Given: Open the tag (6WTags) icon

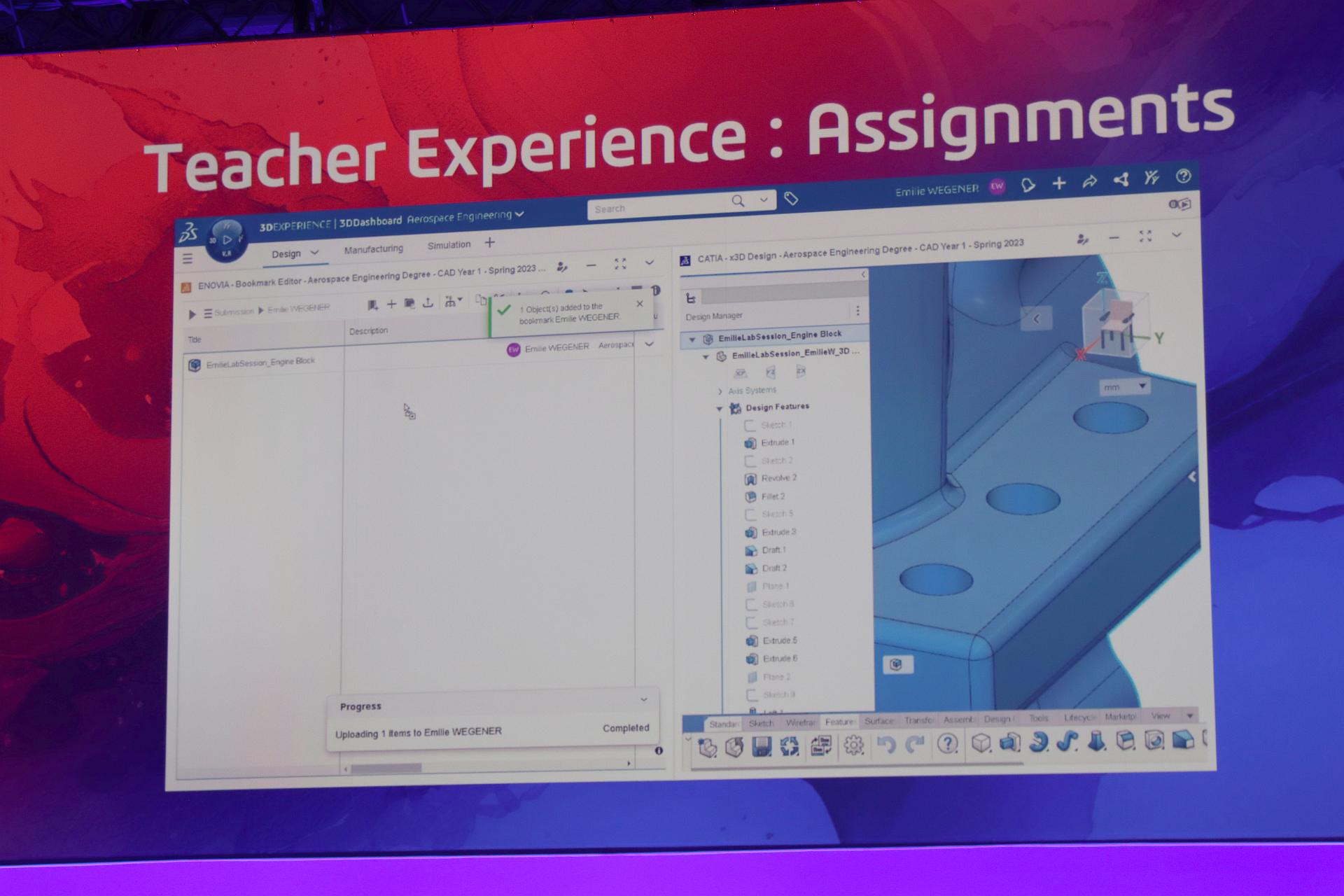Looking at the screenshot, I should coord(791,199).
